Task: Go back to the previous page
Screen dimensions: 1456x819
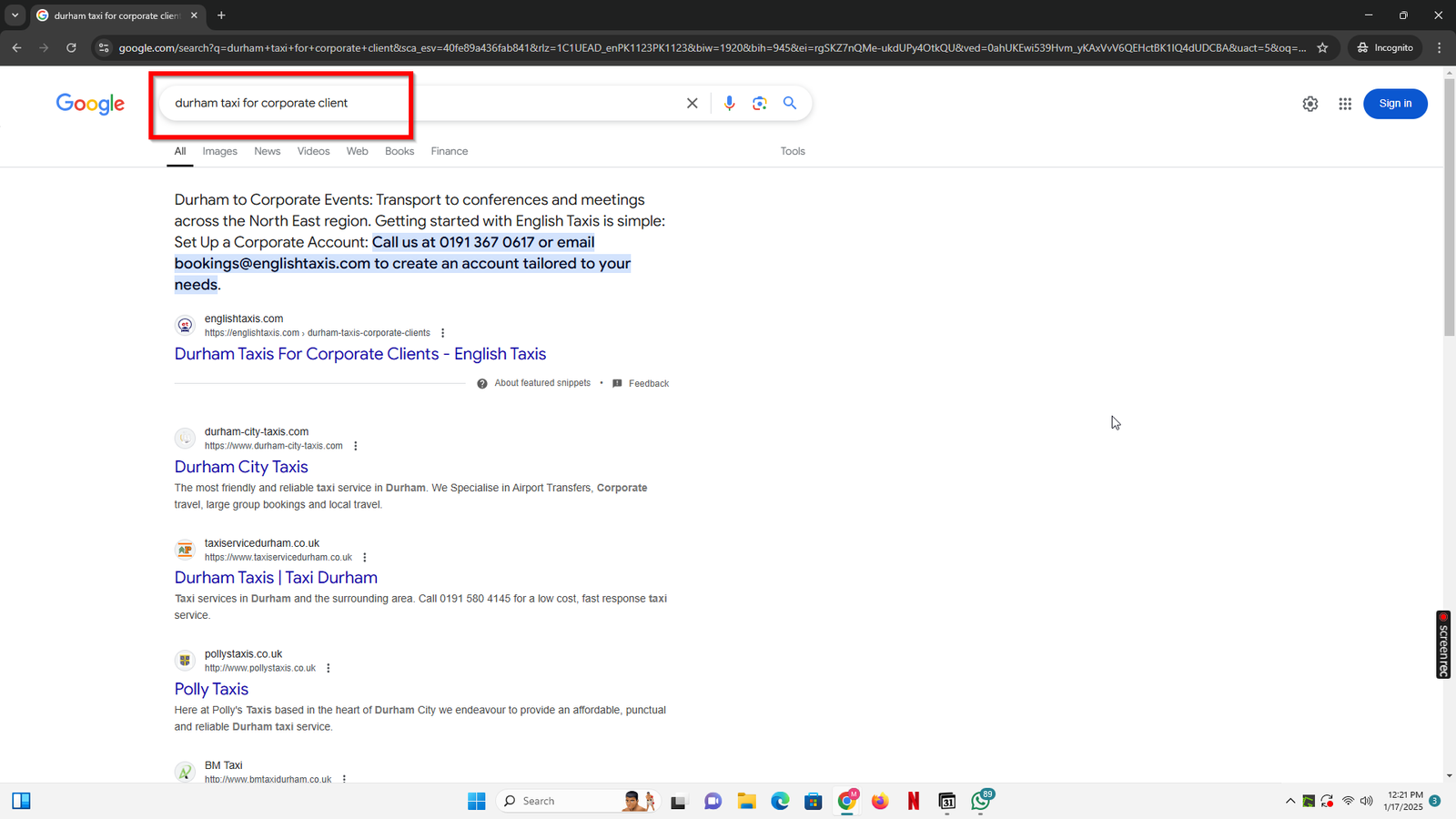Action: [x=16, y=48]
